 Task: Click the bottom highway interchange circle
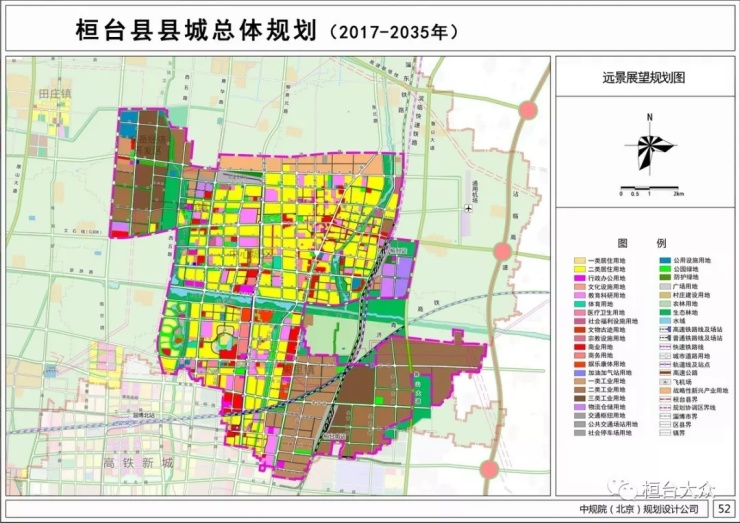pyautogui.click(x=488, y=469)
